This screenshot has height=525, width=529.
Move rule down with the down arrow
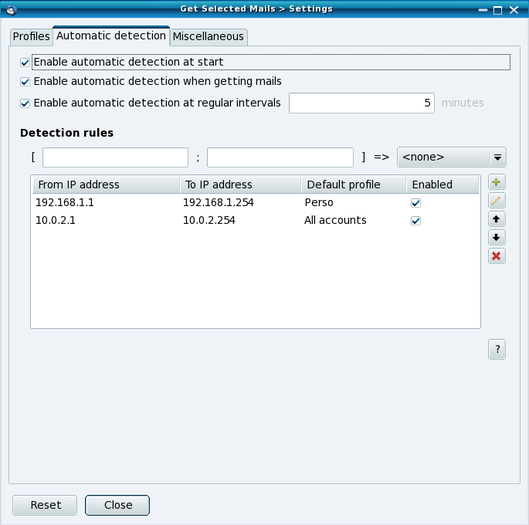pyautogui.click(x=496, y=238)
